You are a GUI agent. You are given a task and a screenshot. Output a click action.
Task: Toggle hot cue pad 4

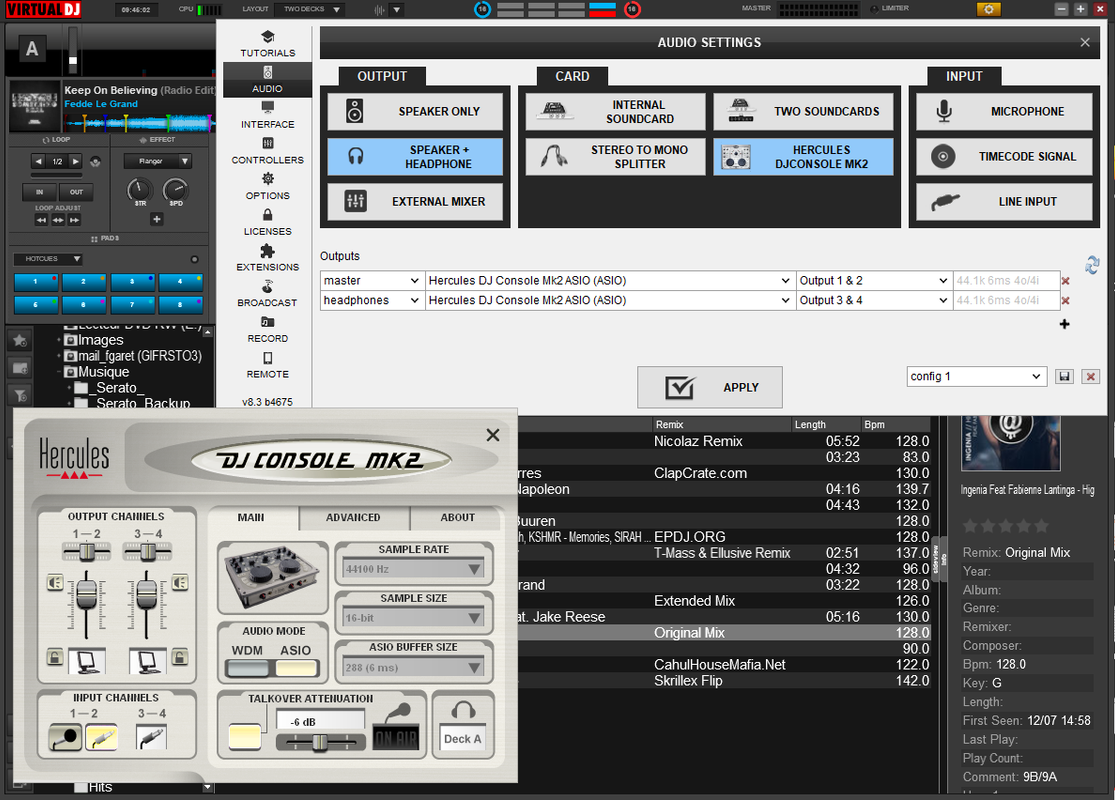[180, 282]
